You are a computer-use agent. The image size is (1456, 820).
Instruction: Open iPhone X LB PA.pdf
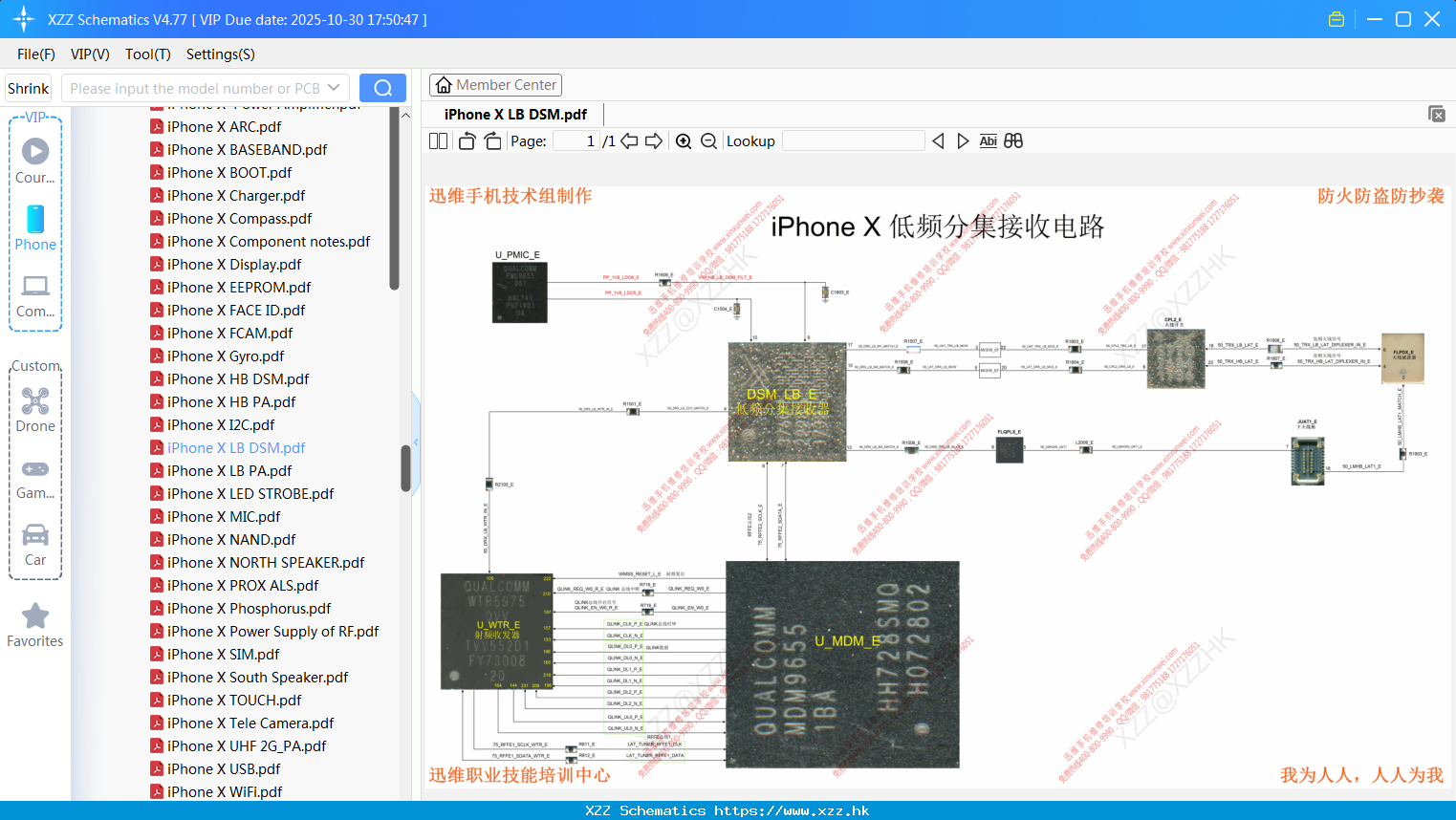[x=229, y=471]
